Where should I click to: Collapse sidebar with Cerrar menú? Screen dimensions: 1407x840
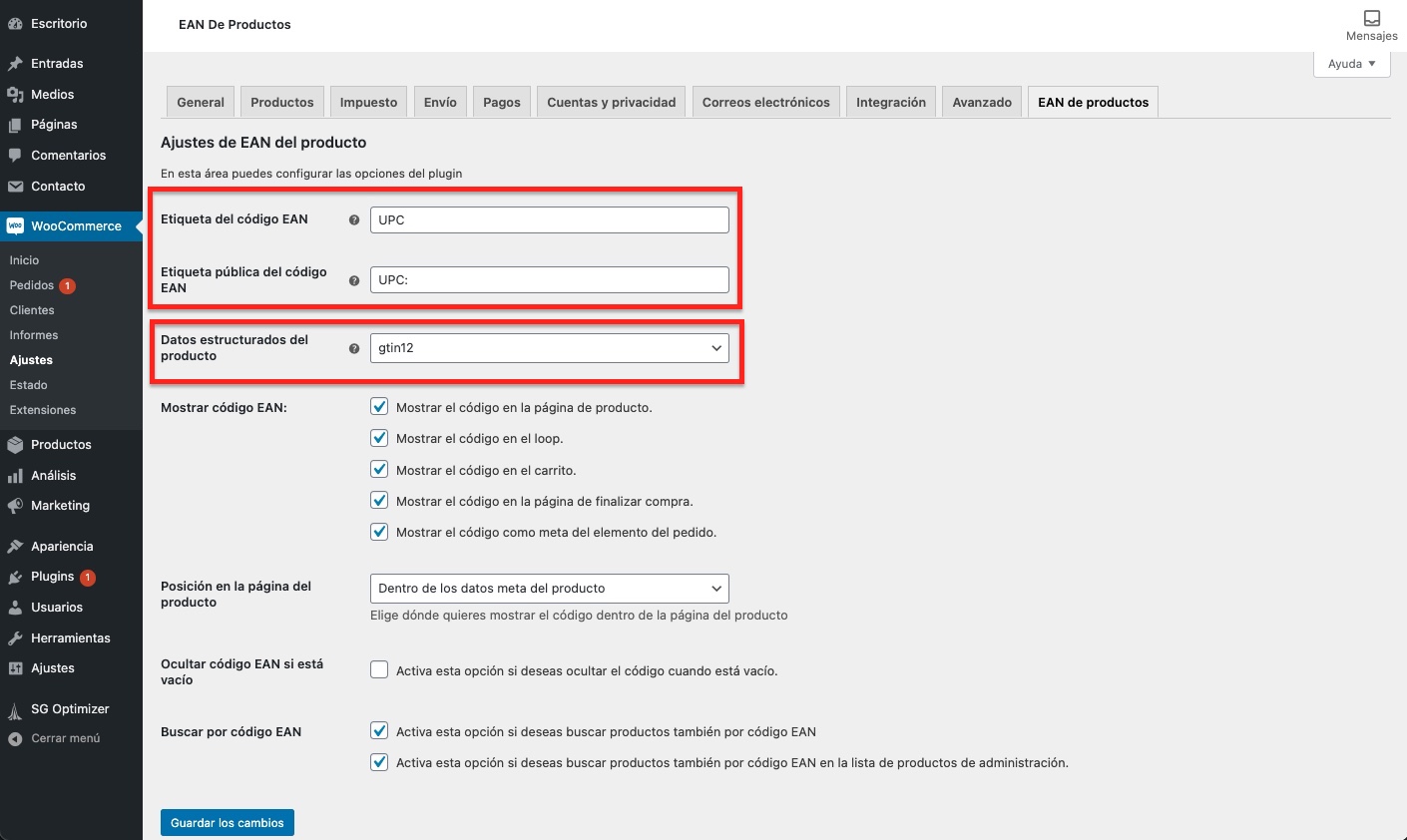[65, 738]
